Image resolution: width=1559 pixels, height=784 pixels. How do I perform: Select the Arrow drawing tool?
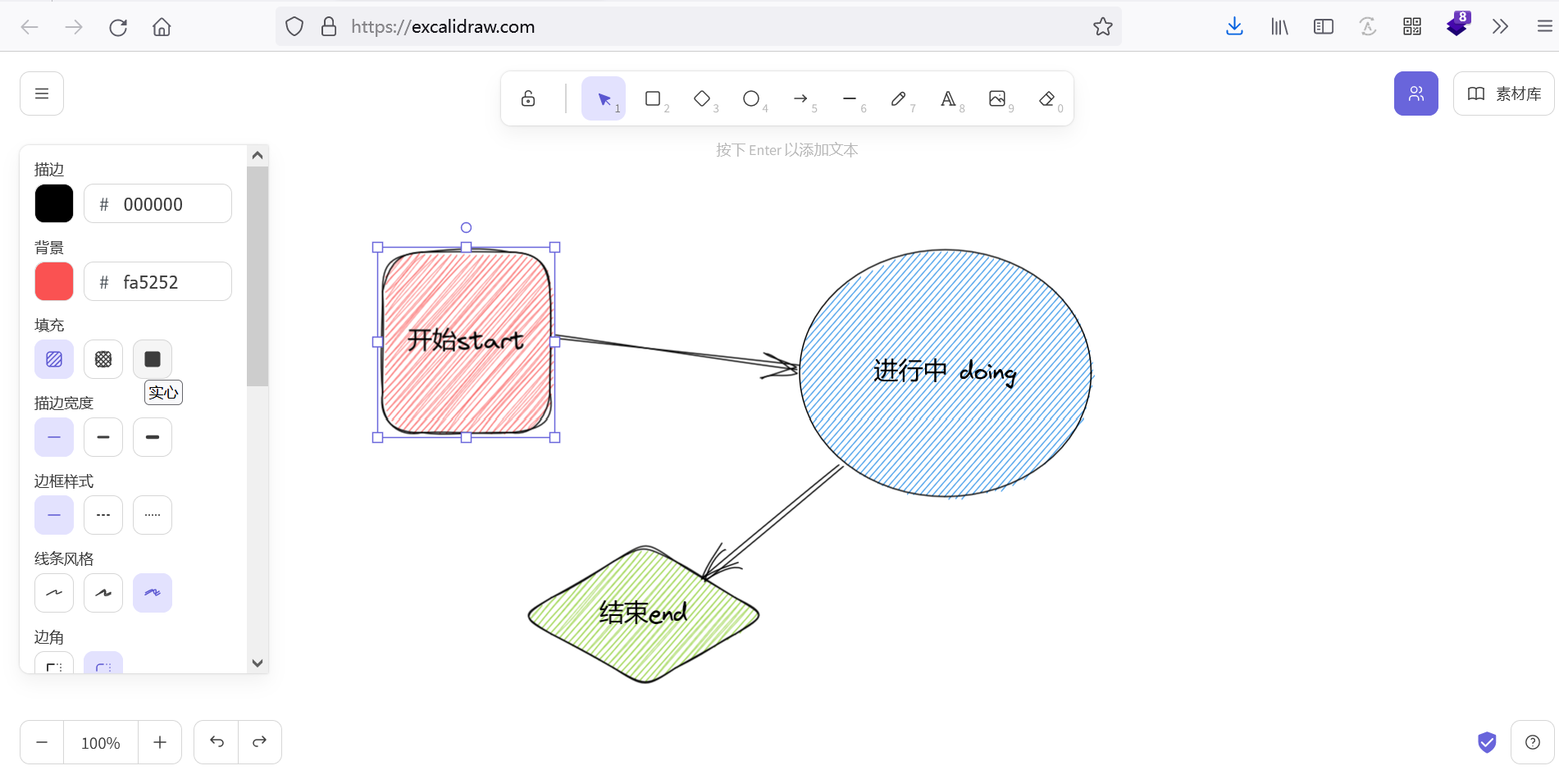(x=800, y=98)
